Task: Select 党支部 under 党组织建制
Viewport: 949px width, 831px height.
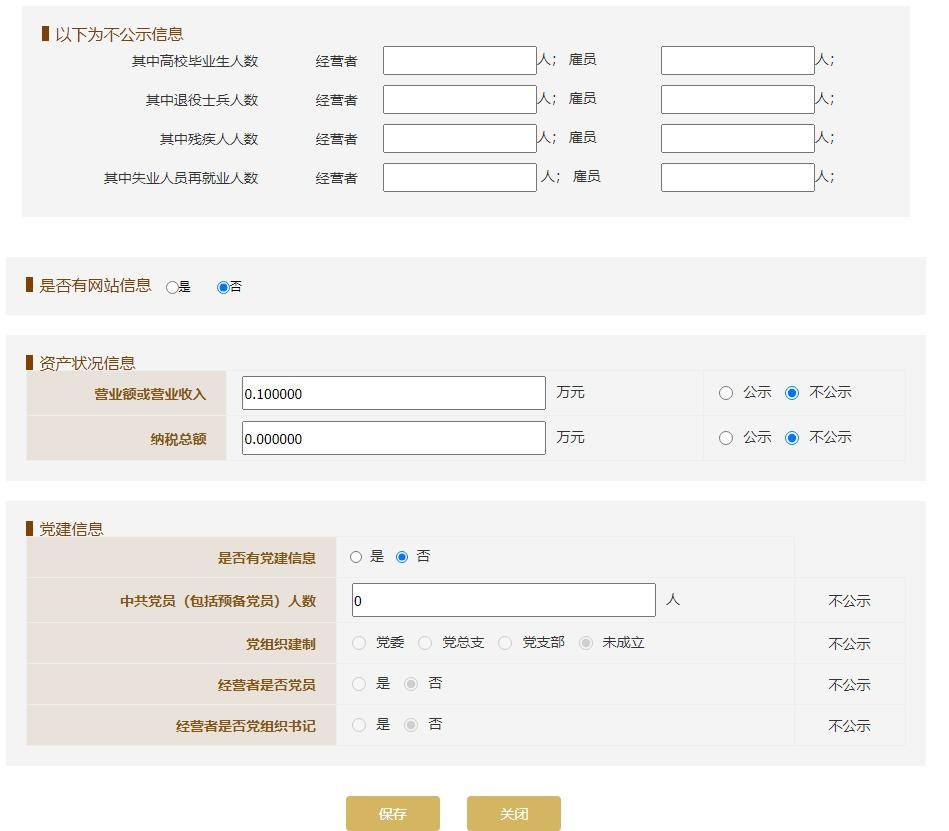Action: pyautogui.click(x=505, y=643)
